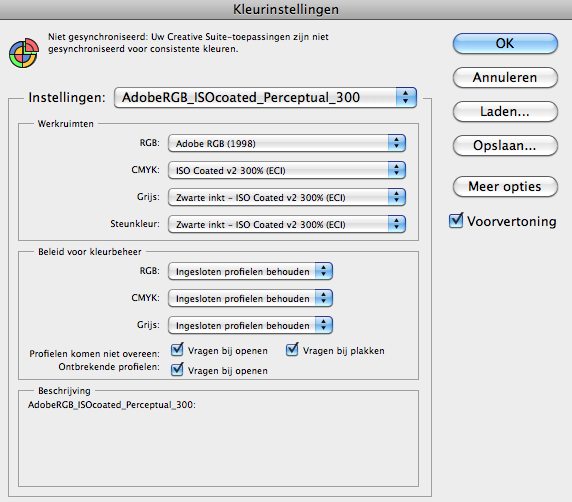The height and width of the screenshot is (502, 572).
Task: Click the Kleurinstellingen title bar
Action: (x=286, y=9)
